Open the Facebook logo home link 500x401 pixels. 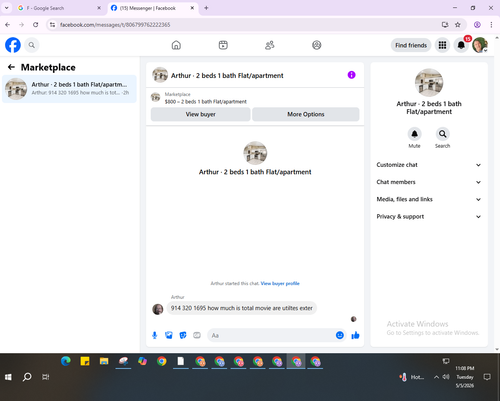(13, 45)
